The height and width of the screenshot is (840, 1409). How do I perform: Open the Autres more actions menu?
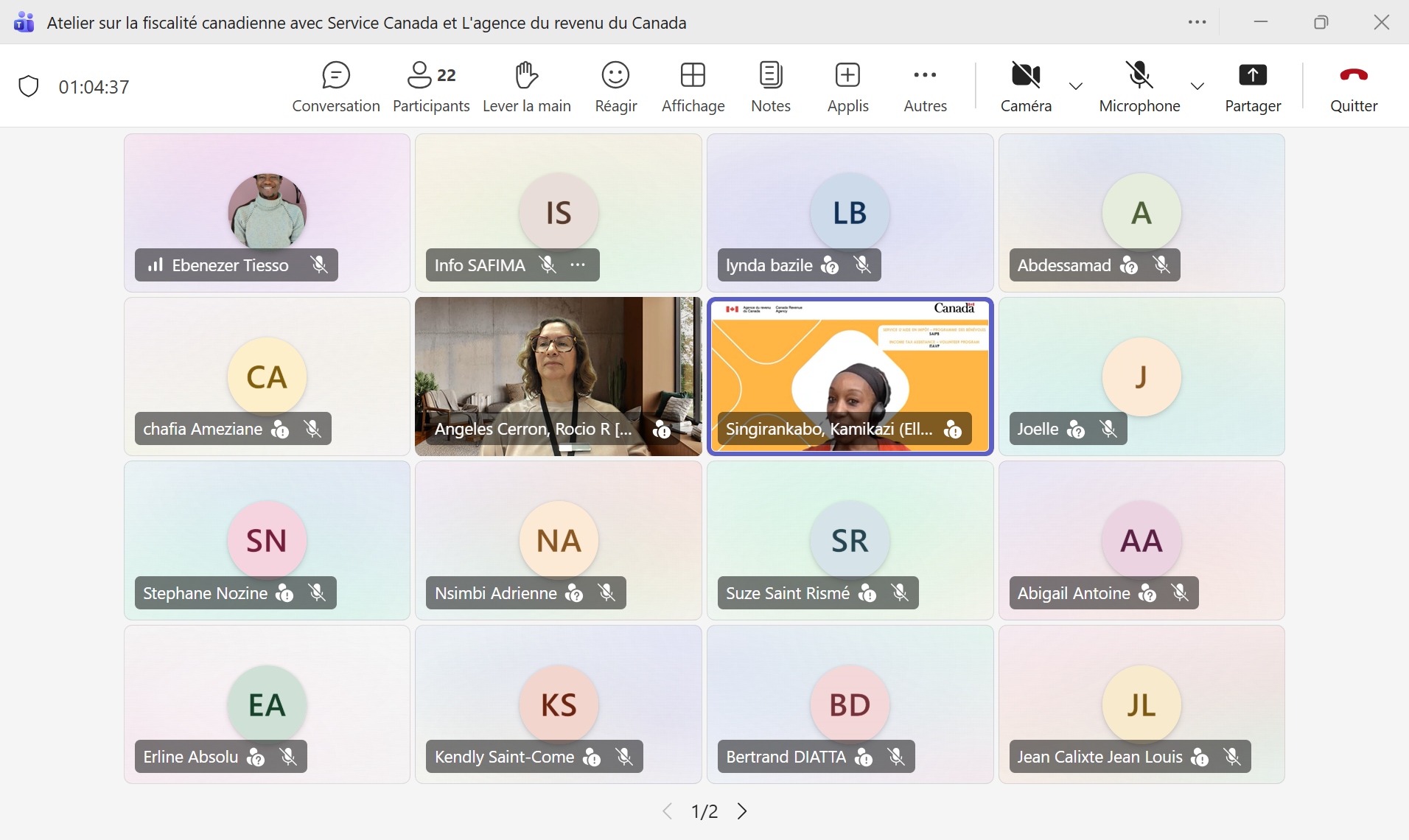[x=925, y=87]
